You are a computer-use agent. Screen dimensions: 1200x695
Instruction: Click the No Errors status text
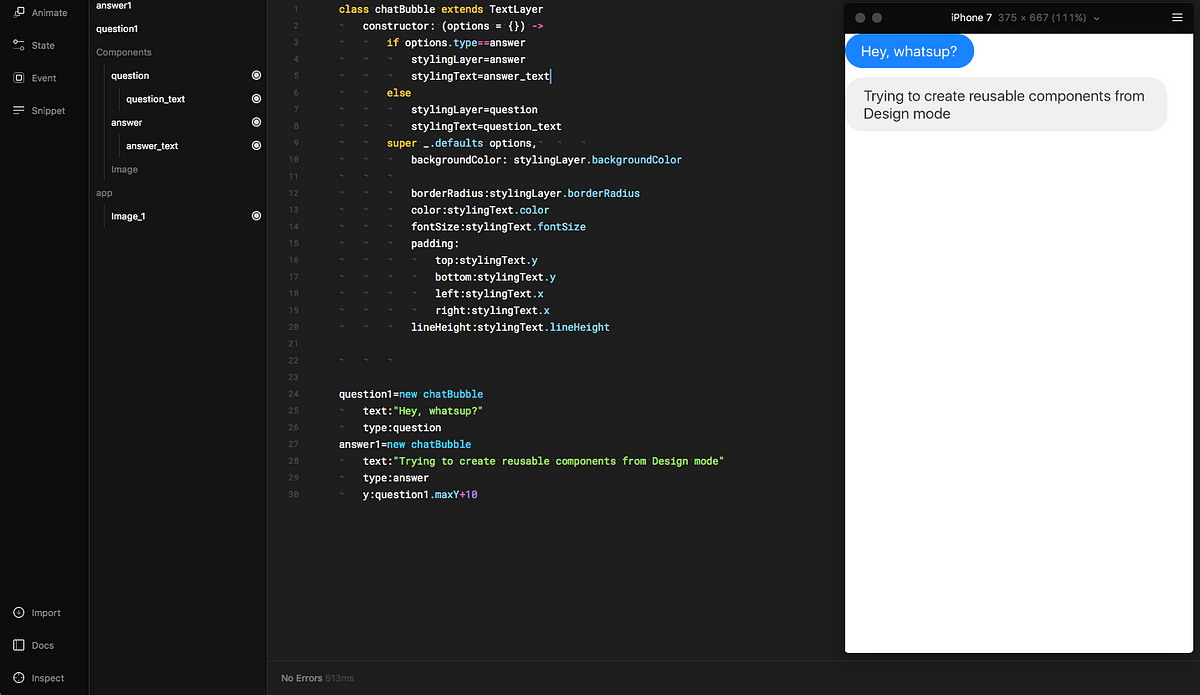click(302, 678)
